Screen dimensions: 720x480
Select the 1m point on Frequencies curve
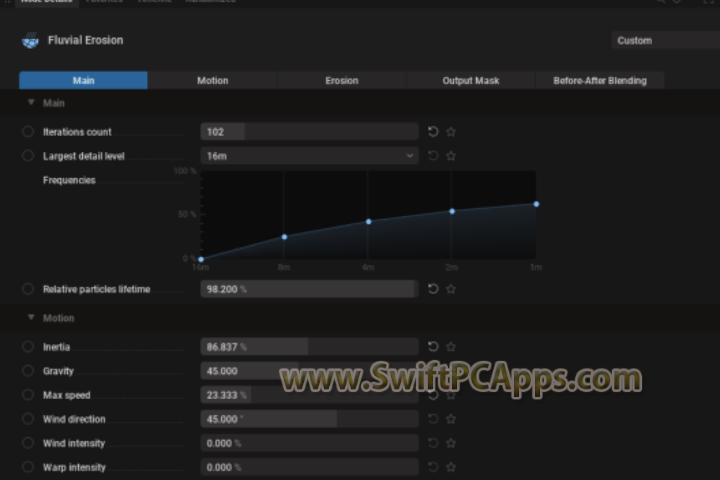point(536,204)
